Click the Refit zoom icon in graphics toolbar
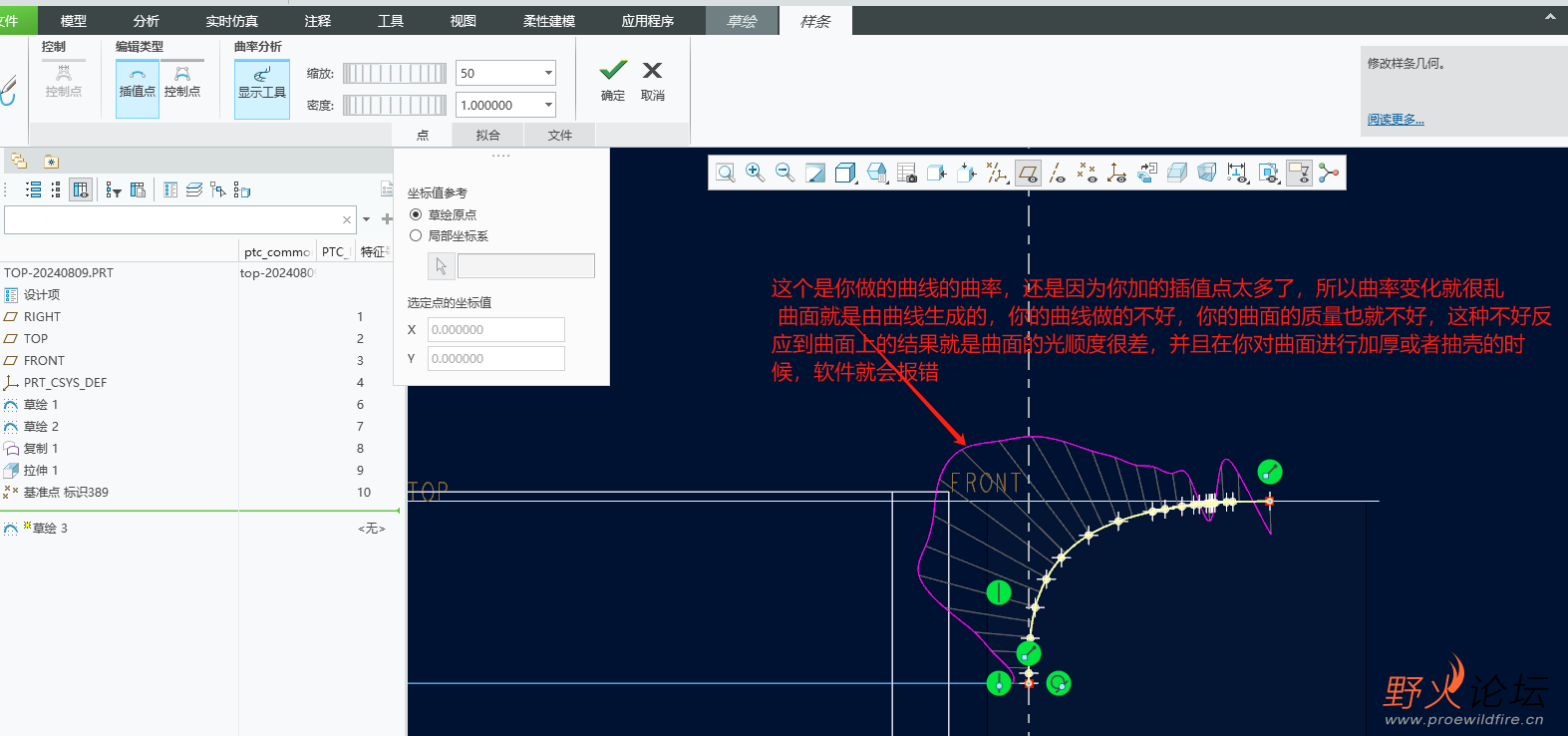Viewport: 1568px width, 736px height. coord(726,173)
